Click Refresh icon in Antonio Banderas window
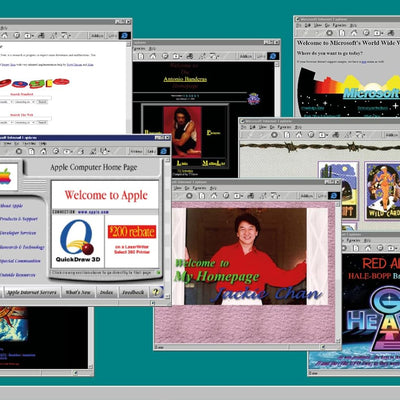This screenshot has width=400, height=400. point(141,56)
